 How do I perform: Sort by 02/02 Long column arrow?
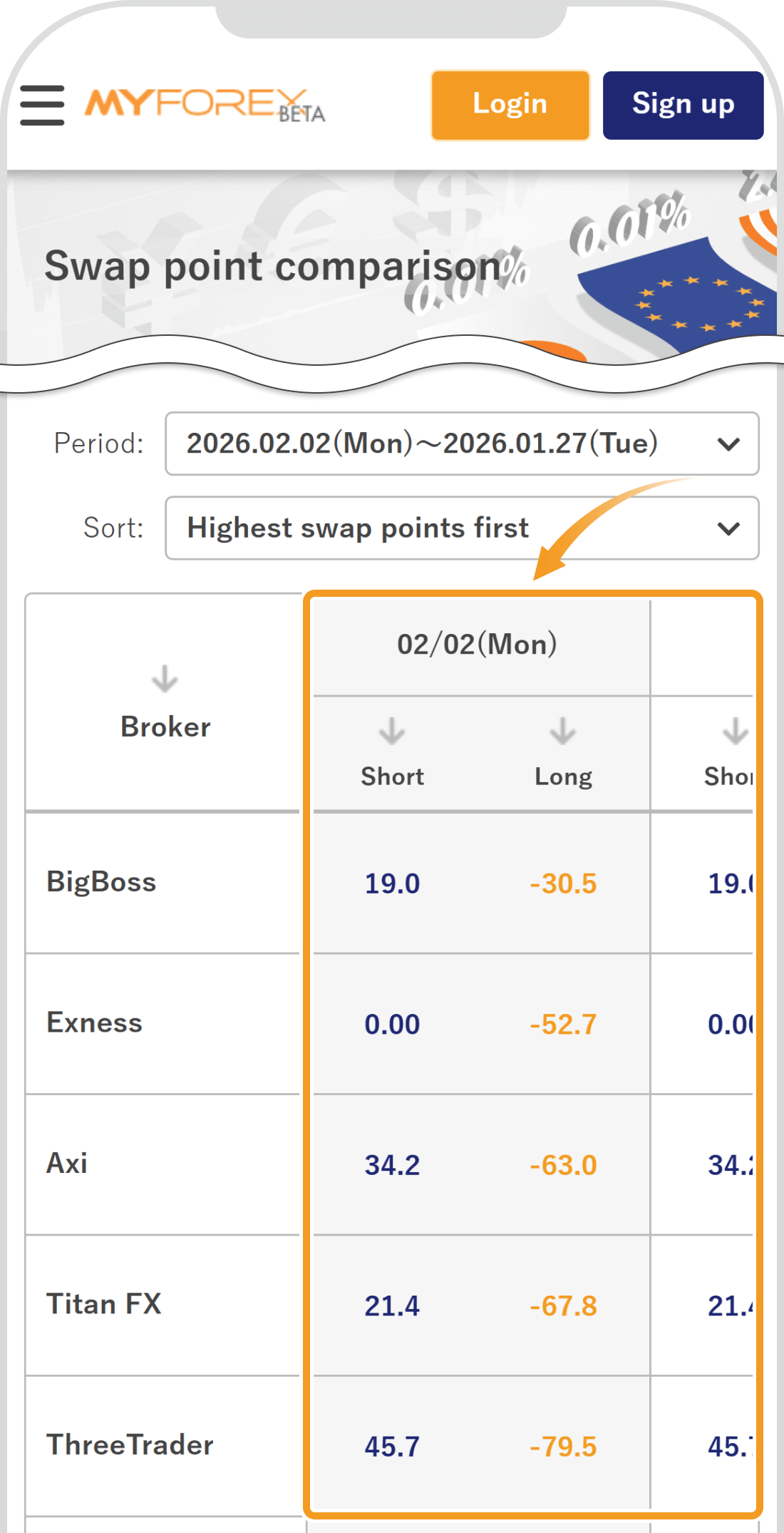pos(563,732)
